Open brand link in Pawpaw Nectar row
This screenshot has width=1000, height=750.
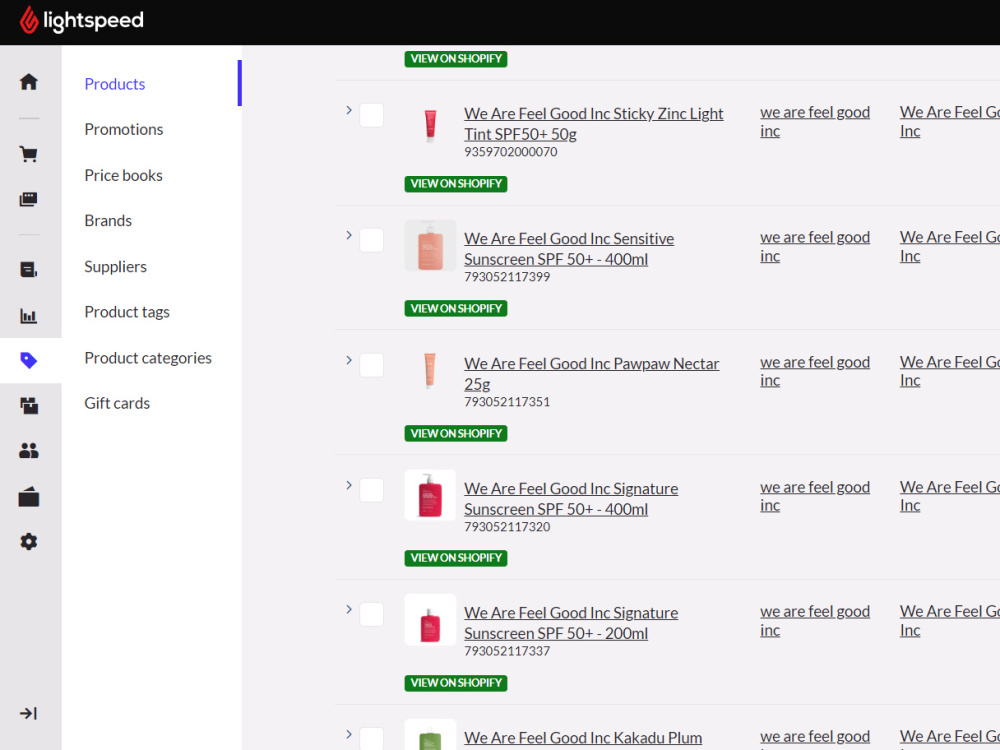814,371
